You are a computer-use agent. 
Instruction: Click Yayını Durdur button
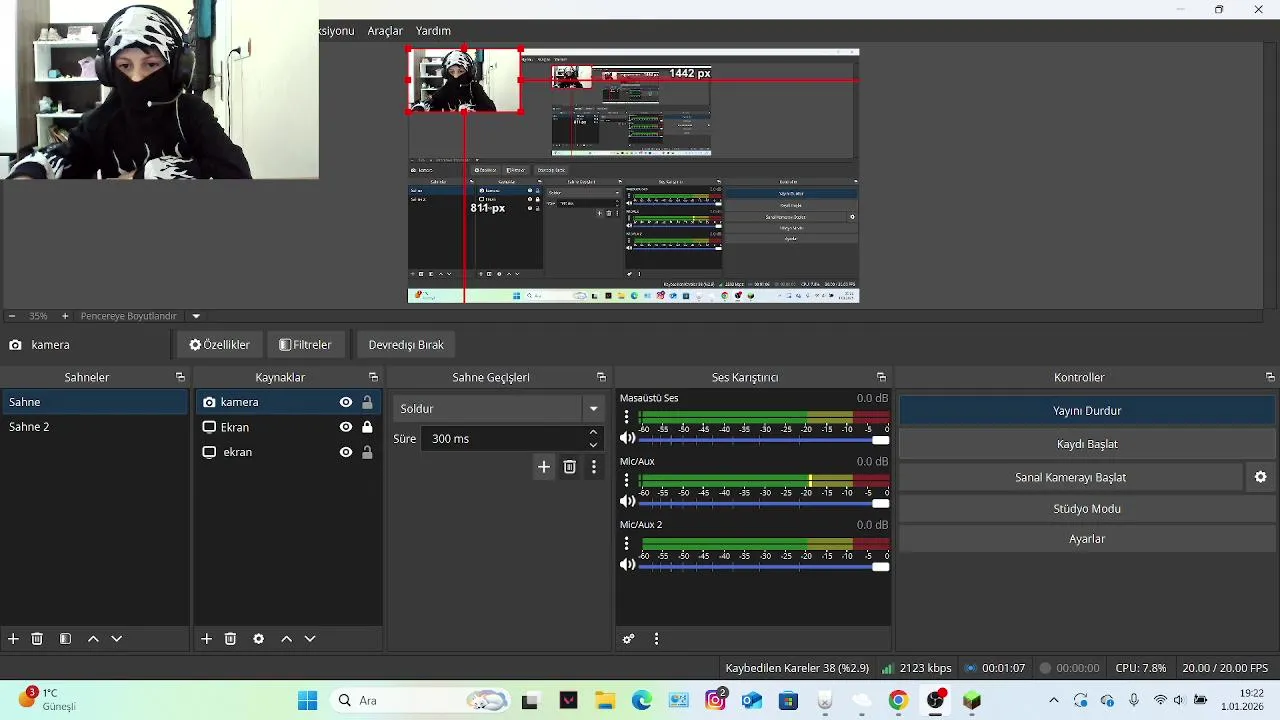coord(1087,411)
